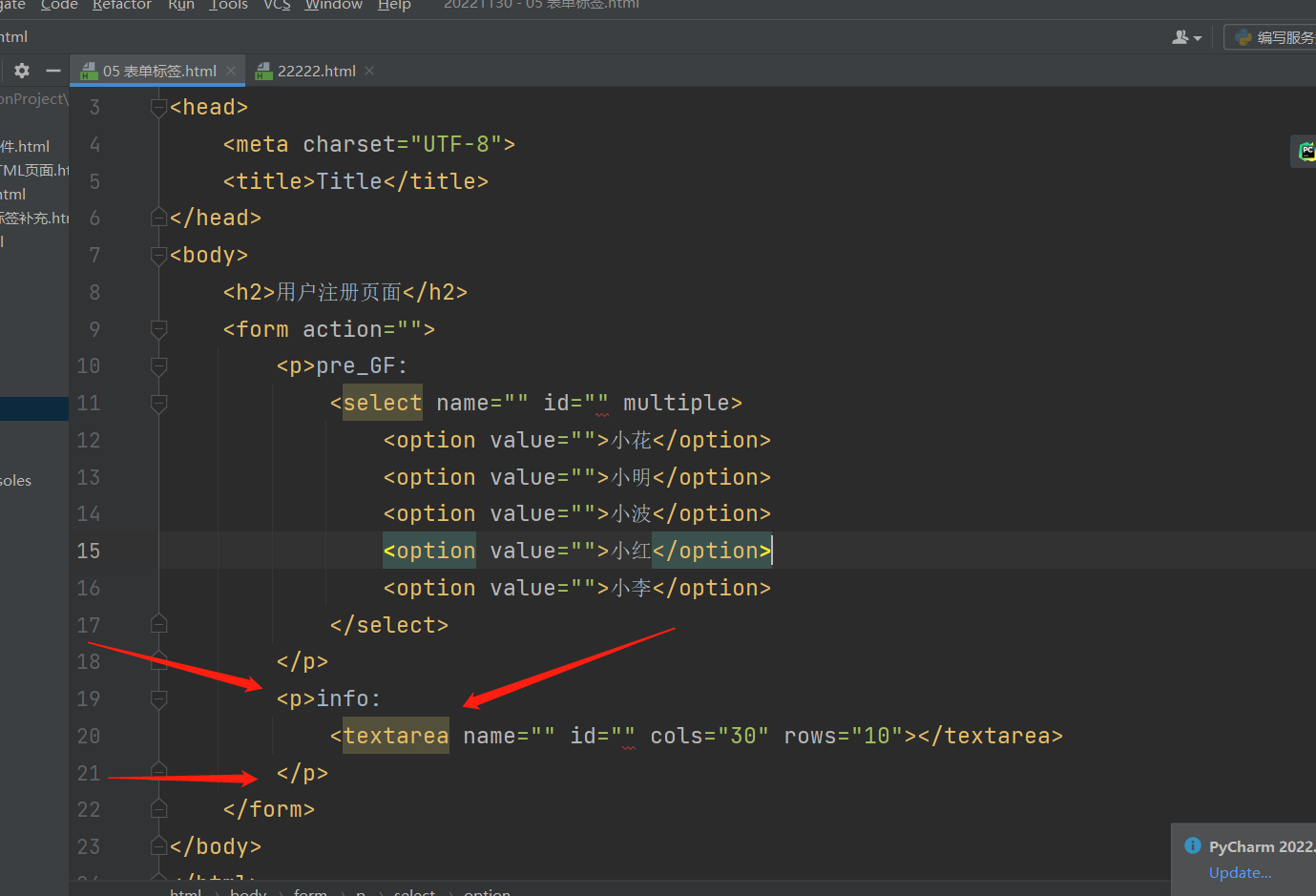Select the 件.html file in project tree

[25, 146]
